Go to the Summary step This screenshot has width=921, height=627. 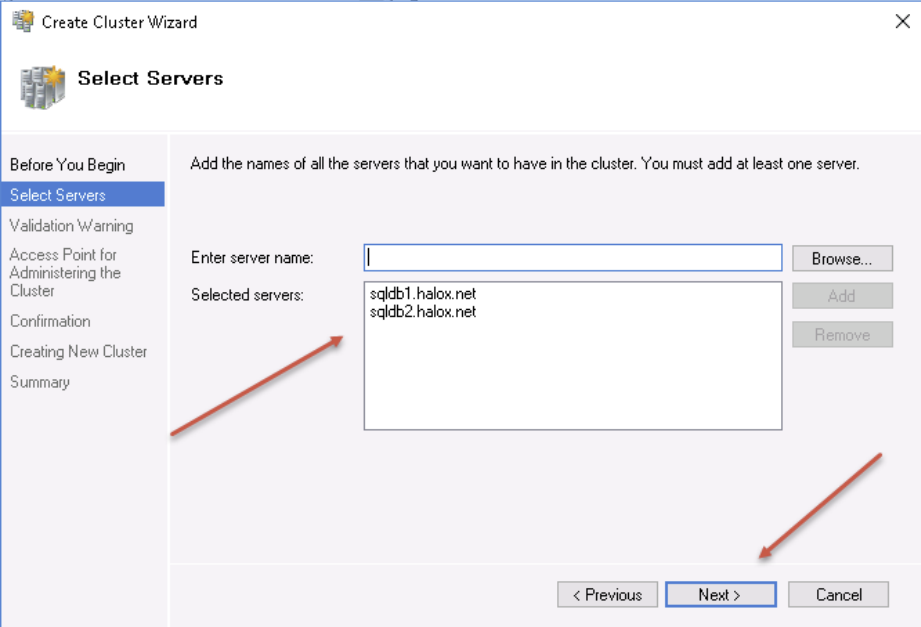click(40, 382)
